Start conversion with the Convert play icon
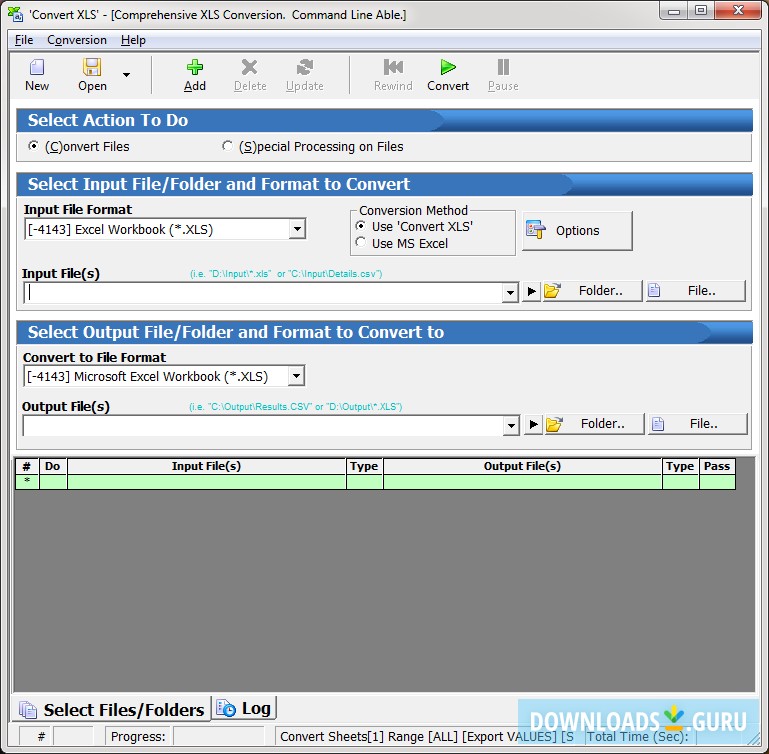769x754 pixels. point(448,67)
